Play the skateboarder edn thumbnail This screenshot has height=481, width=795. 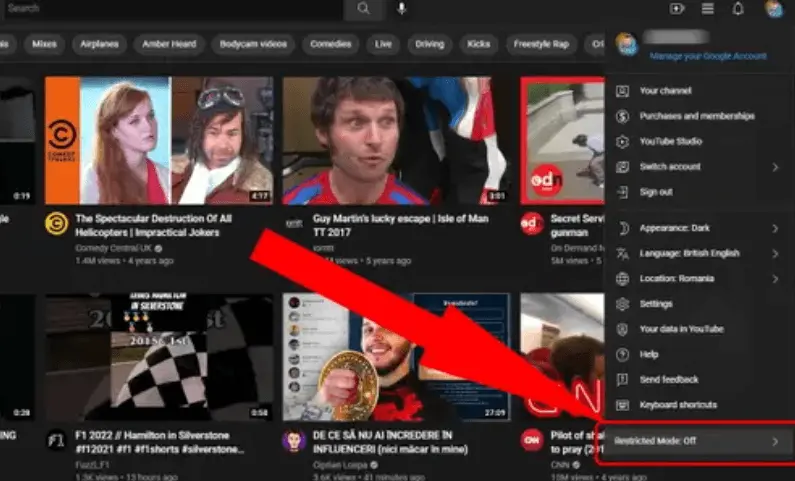coord(563,140)
